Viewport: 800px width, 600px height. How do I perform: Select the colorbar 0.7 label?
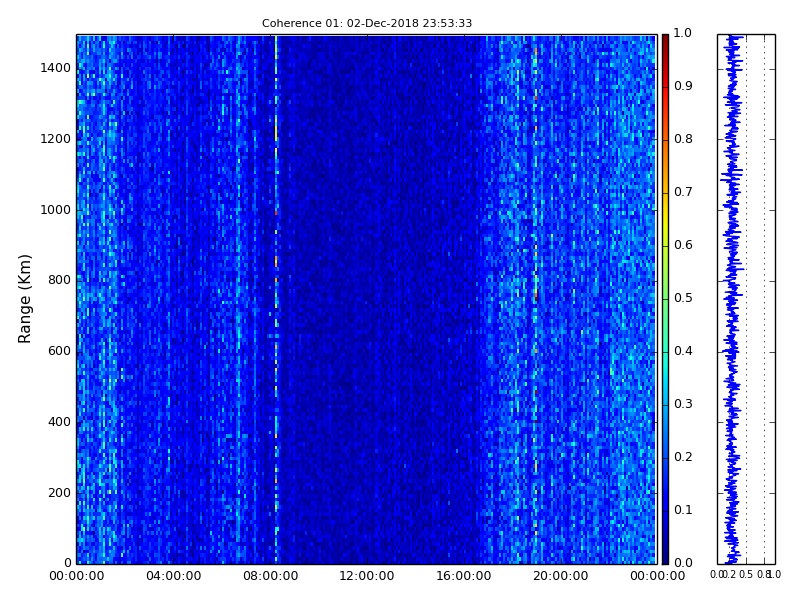(x=683, y=192)
